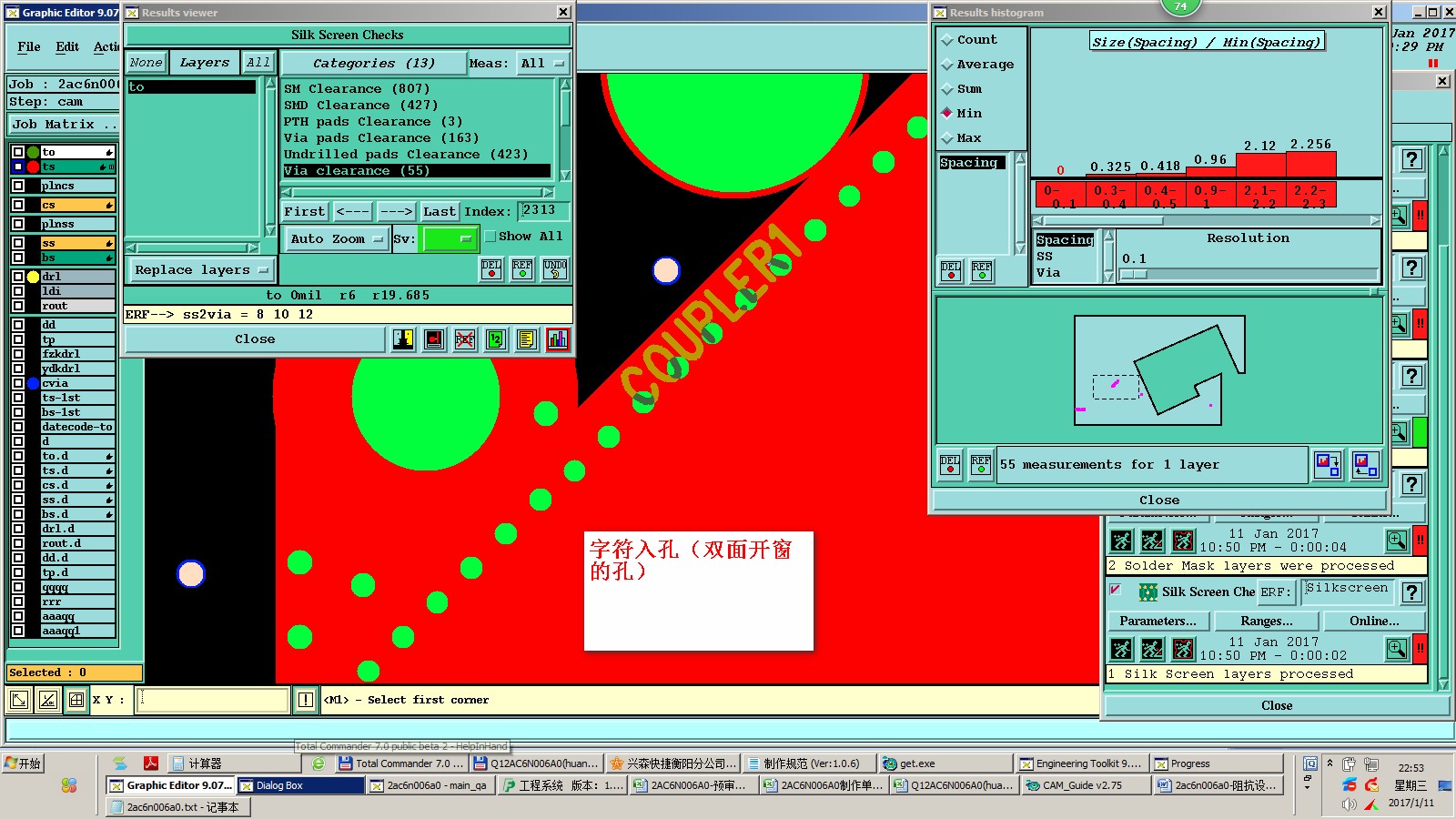Click red alert icon for Silk Screen check

pyautogui.click(x=1420, y=649)
